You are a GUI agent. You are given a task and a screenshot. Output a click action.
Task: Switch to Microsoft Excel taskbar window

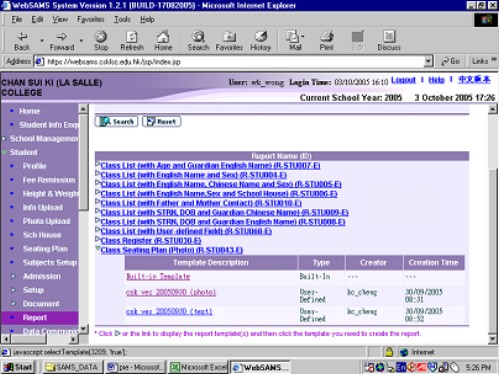point(198,367)
